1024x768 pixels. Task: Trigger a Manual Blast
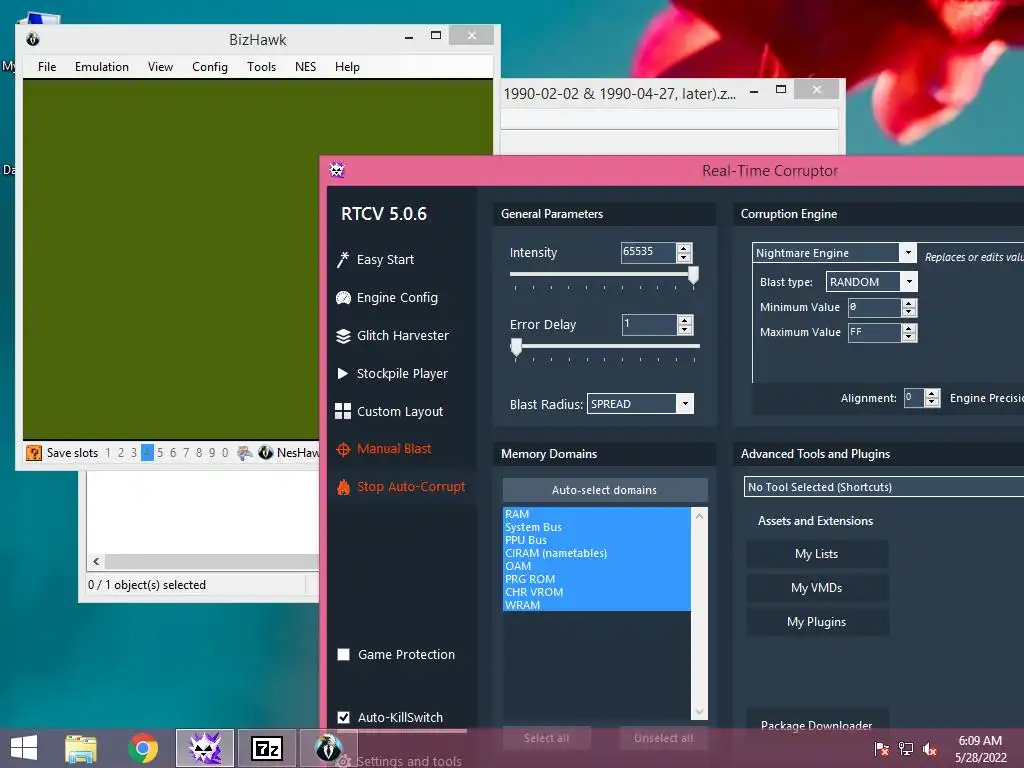[x=383, y=449]
